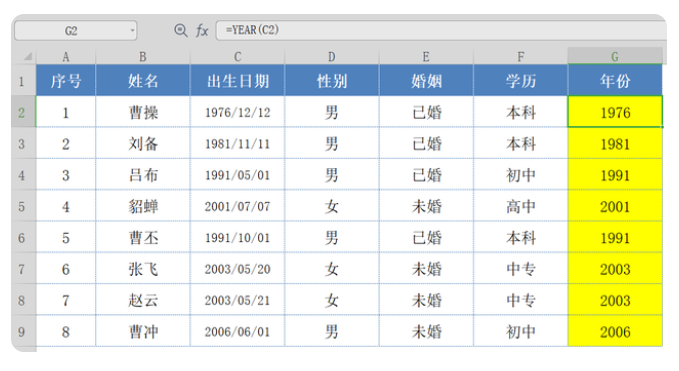Select column E header
Image resolution: width=679 pixels, height=371 pixels.
(x=426, y=57)
